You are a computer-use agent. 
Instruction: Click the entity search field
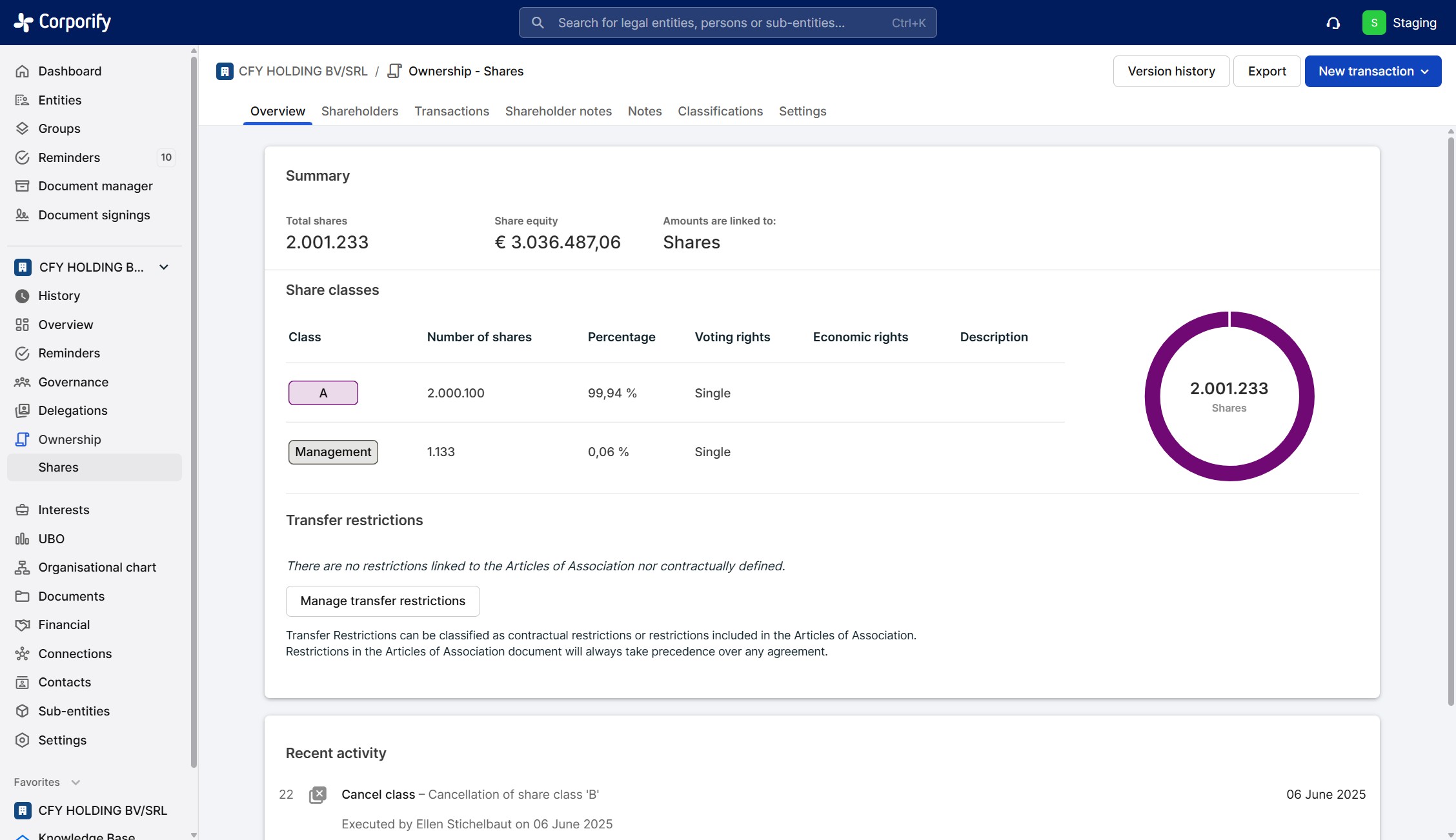point(727,23)
